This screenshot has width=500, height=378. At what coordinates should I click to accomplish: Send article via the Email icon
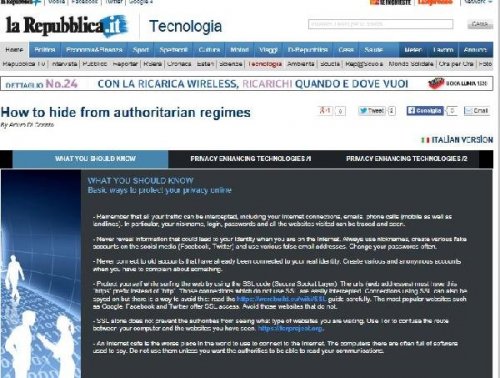pyautogui.click(x=477, y=111)
